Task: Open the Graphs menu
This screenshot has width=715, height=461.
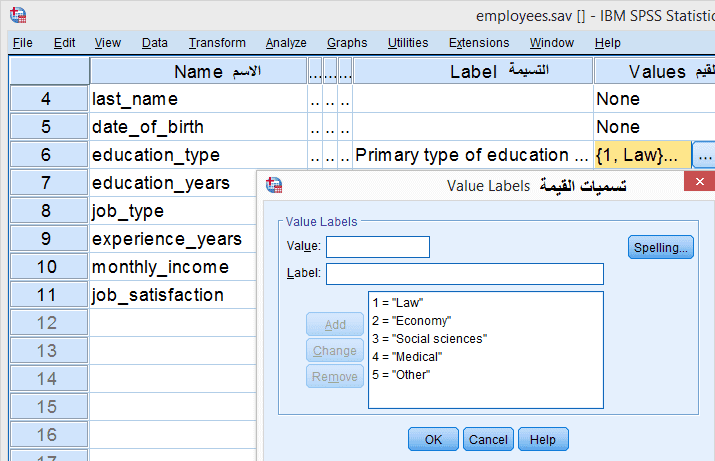Action: [x=347, y=43]
